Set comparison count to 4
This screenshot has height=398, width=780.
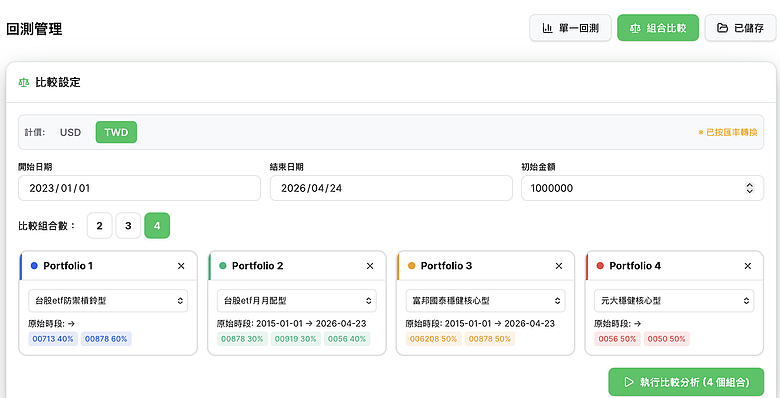click(x=157, y=226)
